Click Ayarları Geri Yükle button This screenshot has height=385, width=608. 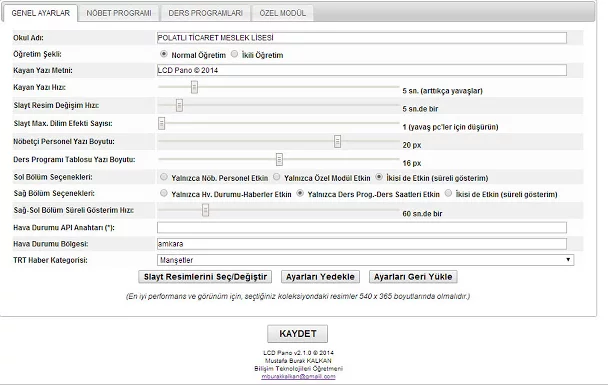(413, 277)
